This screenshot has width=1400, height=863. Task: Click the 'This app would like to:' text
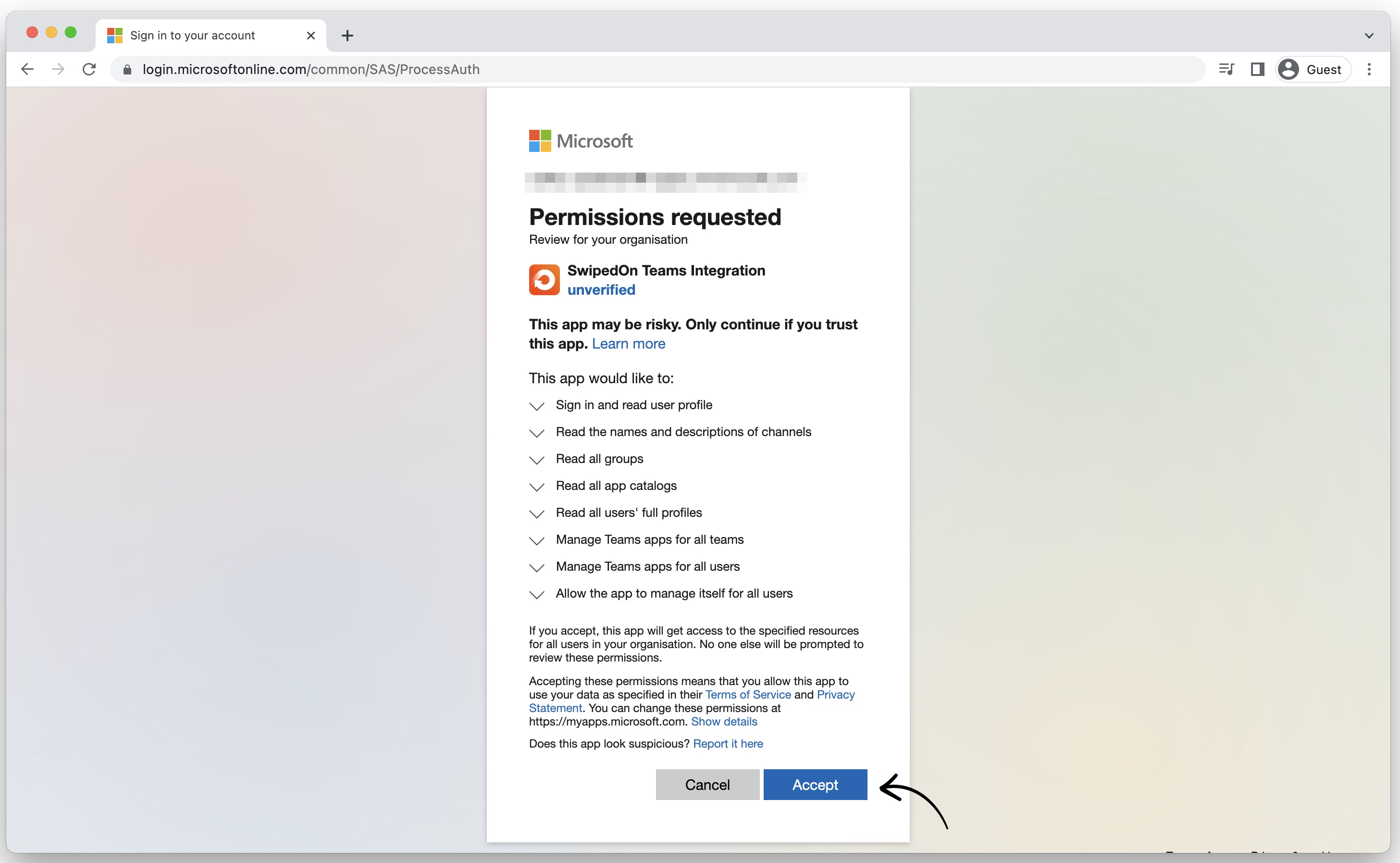601,378
